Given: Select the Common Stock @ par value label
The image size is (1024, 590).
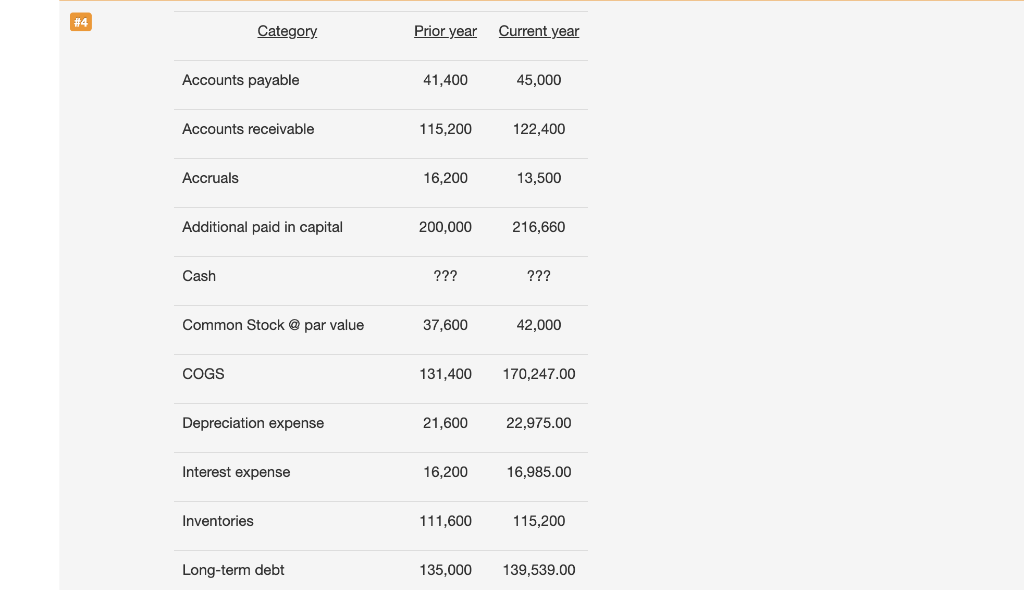Looking at the screenshot, I should coord(273,325).
